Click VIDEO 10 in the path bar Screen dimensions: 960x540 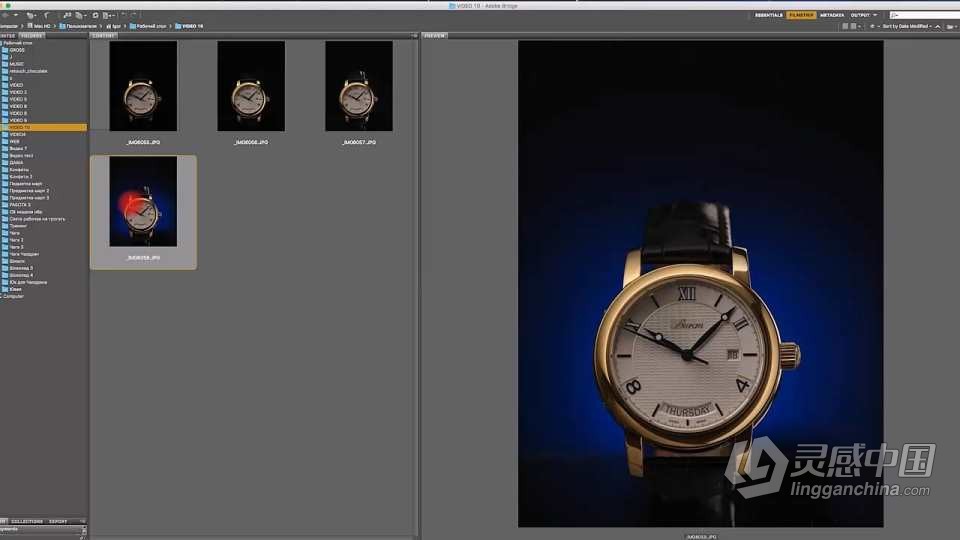click(189, 26)
